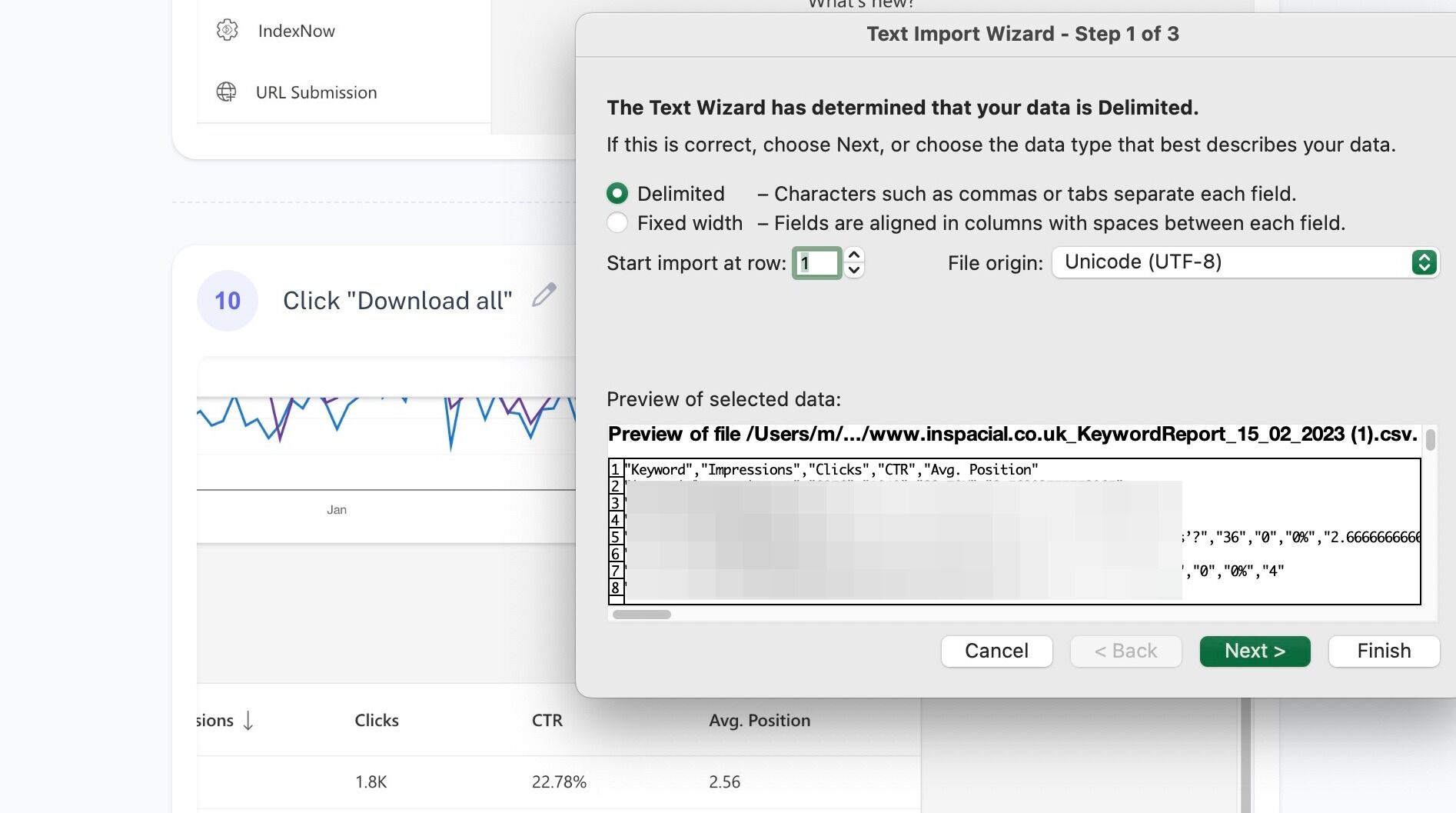Open the File origin dropdown
This screenshot has height=813, width=1456.
tap(1245, 262)
